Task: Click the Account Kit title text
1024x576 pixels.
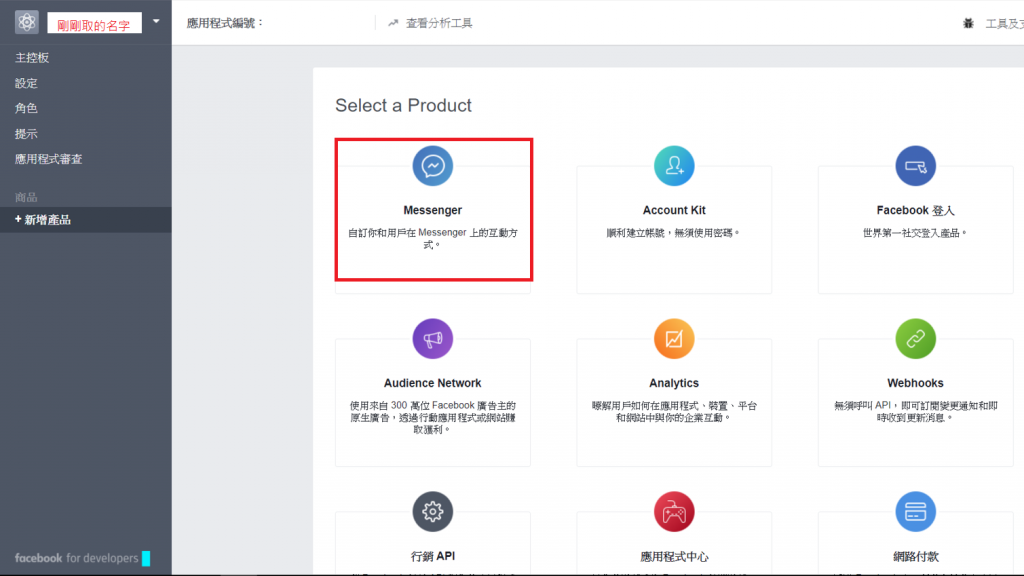Action: (x=674, y=210)
